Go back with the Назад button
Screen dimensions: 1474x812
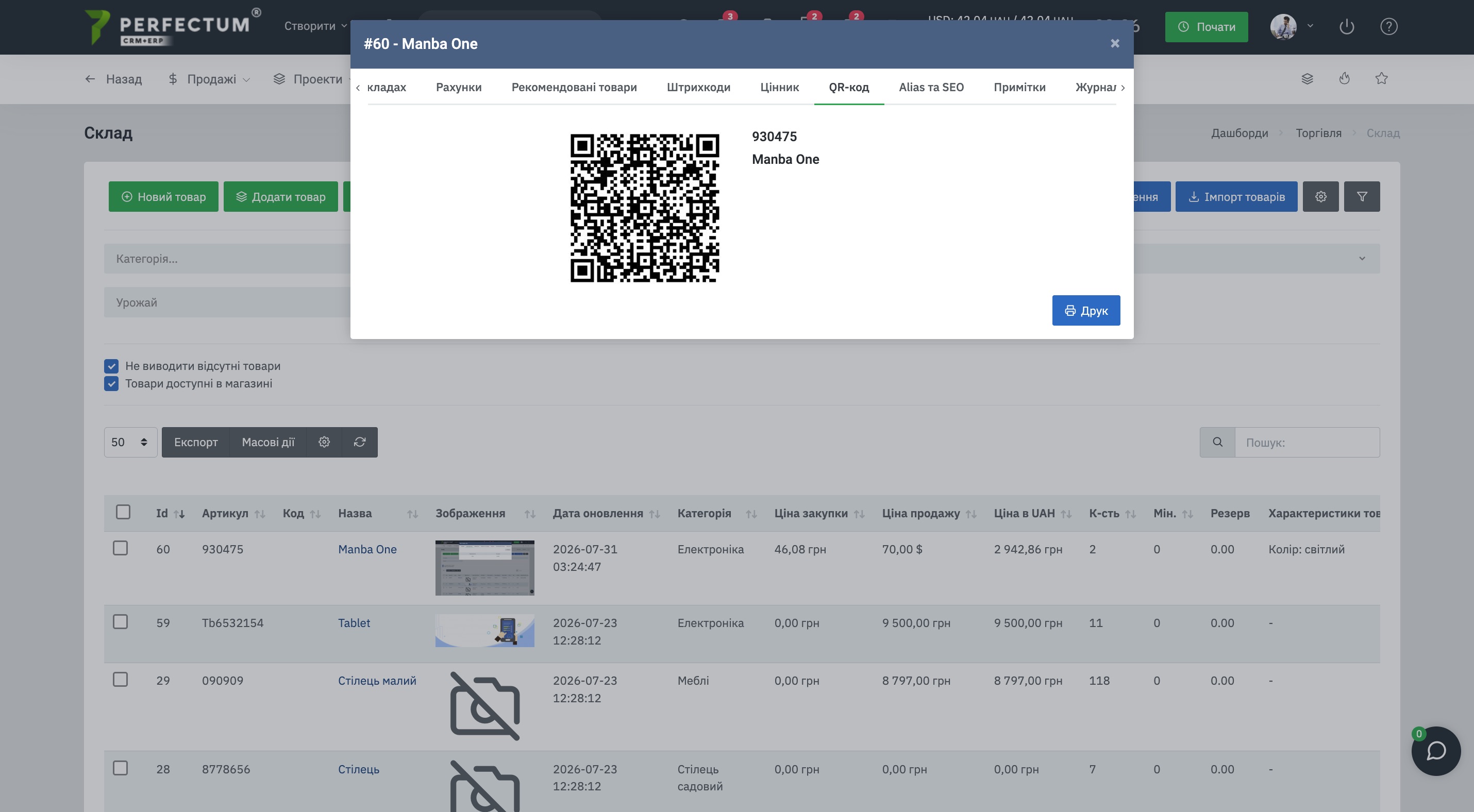tap(113, 79)
